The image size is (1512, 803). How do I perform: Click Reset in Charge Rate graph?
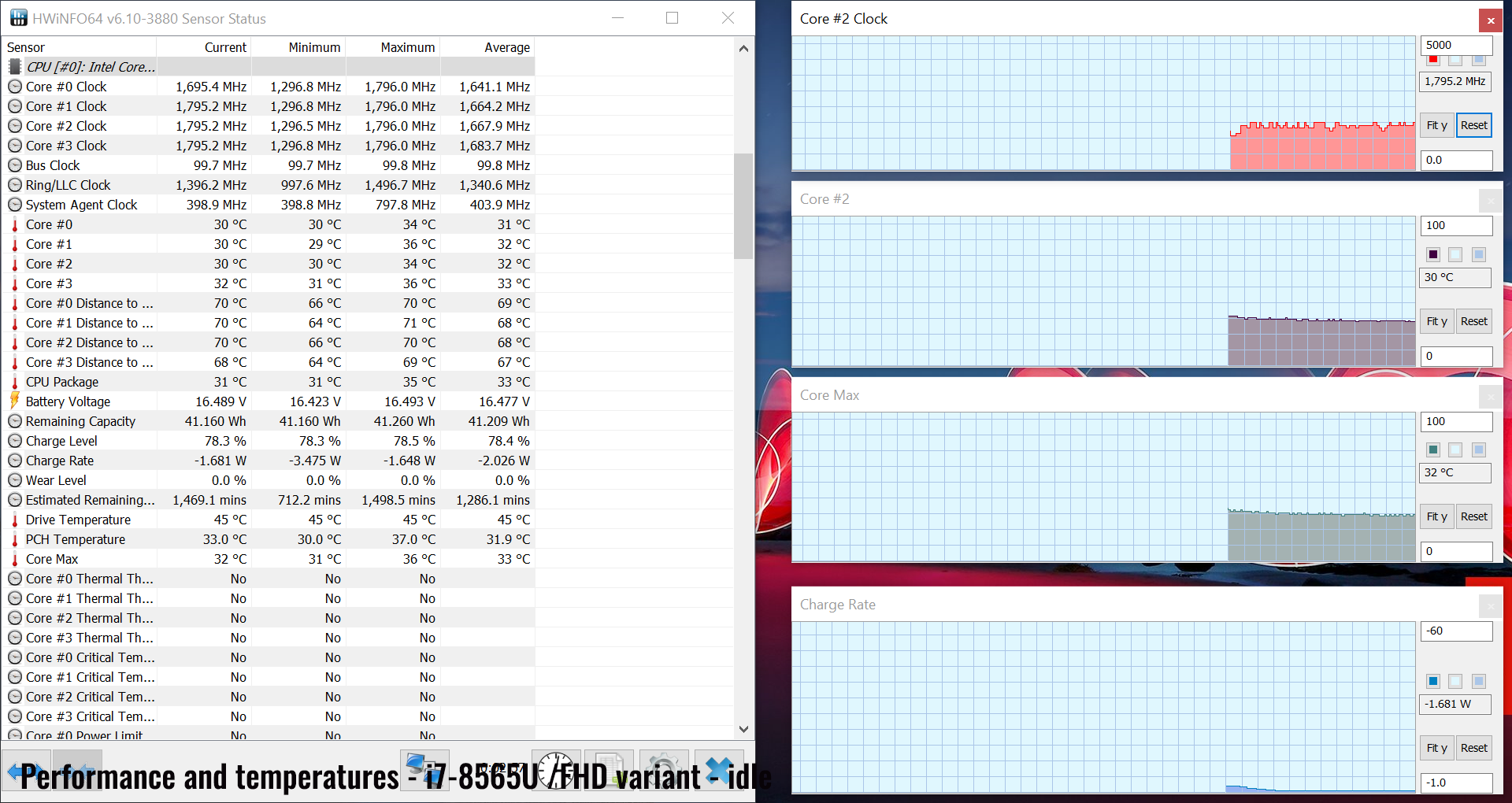[x=1473, y=748]
